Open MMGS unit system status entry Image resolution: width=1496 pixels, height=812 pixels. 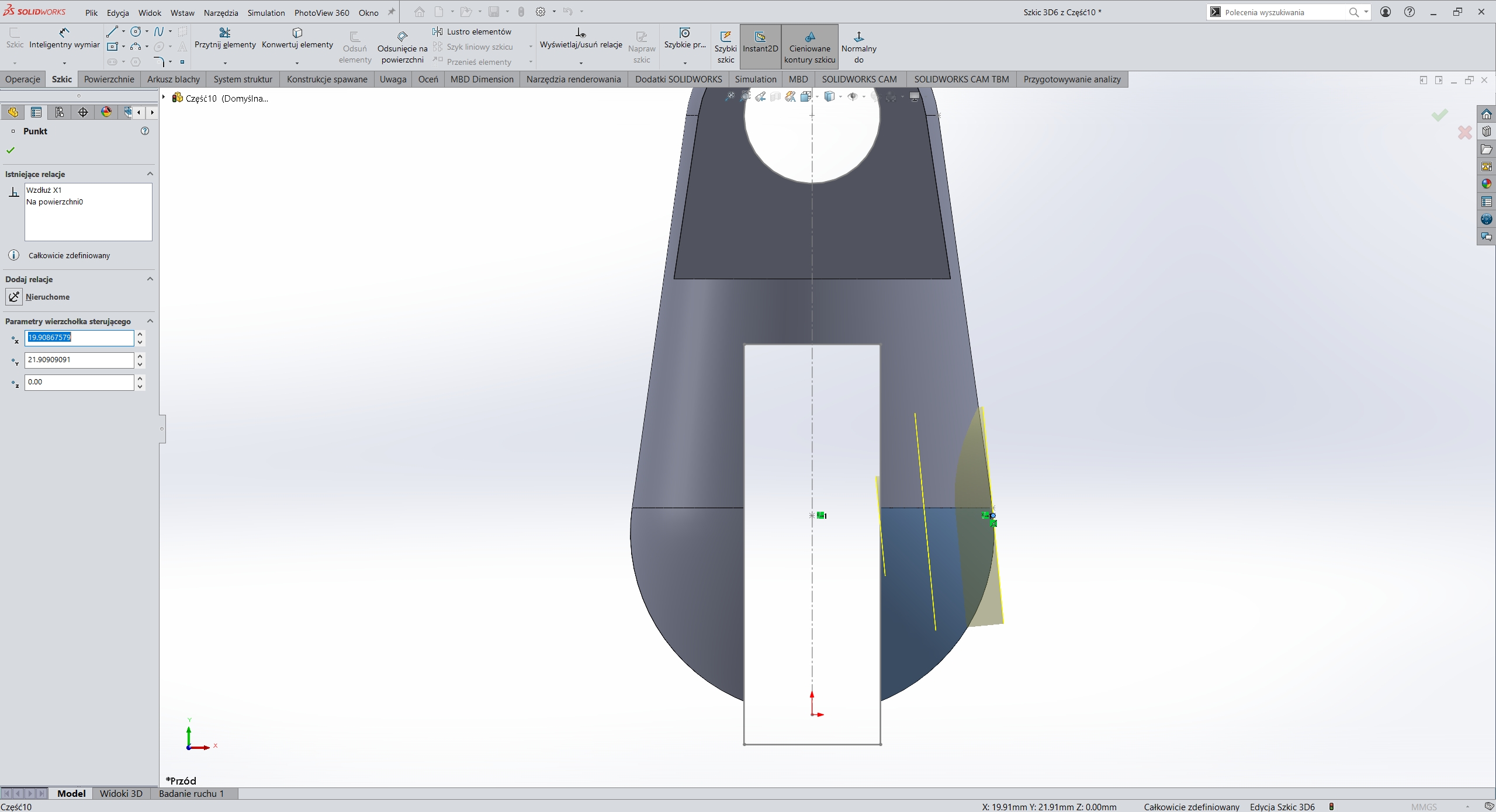click(1424, 807)
